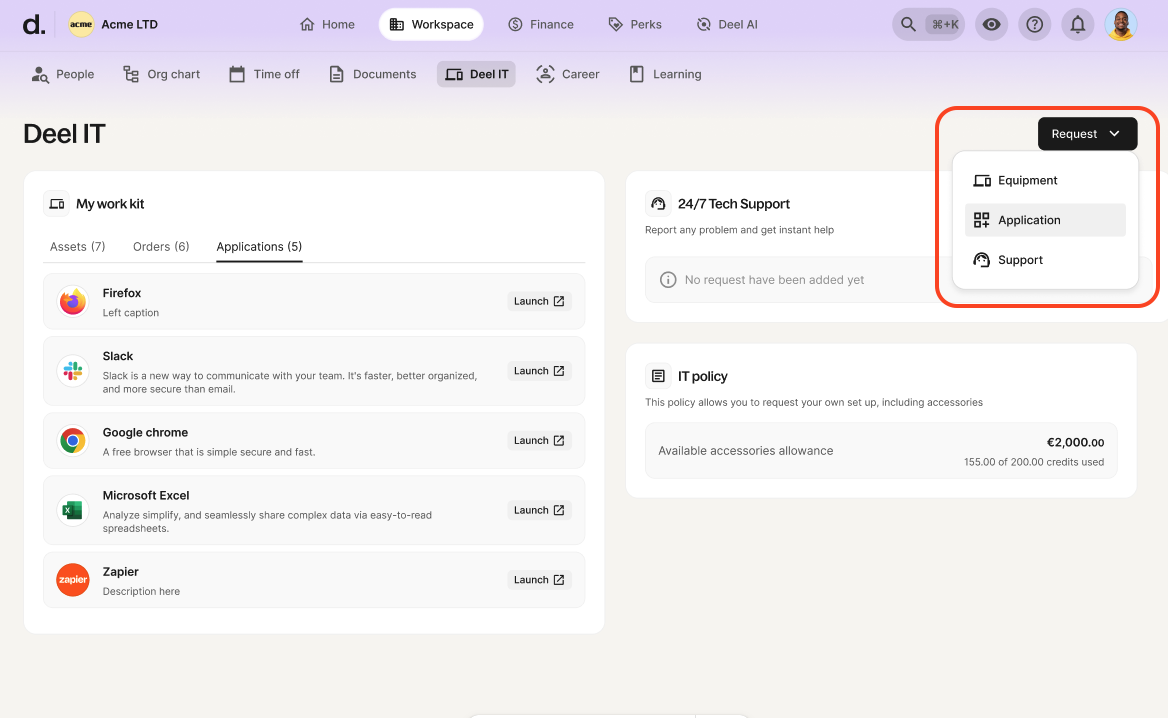Select Equipment from Request menu

coord(1027,181)
